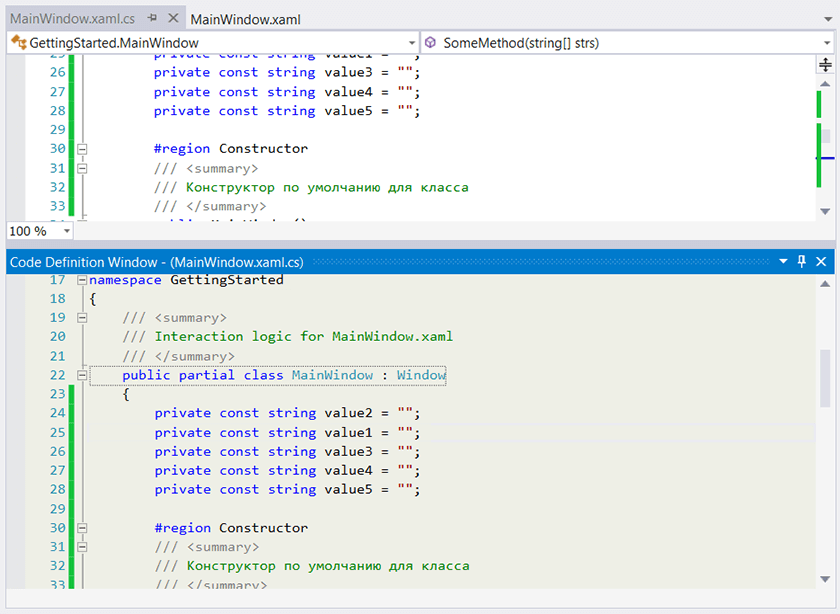Collapse the summary comment on editor line 31
The image size is (840, 614).
pos(82,168)
